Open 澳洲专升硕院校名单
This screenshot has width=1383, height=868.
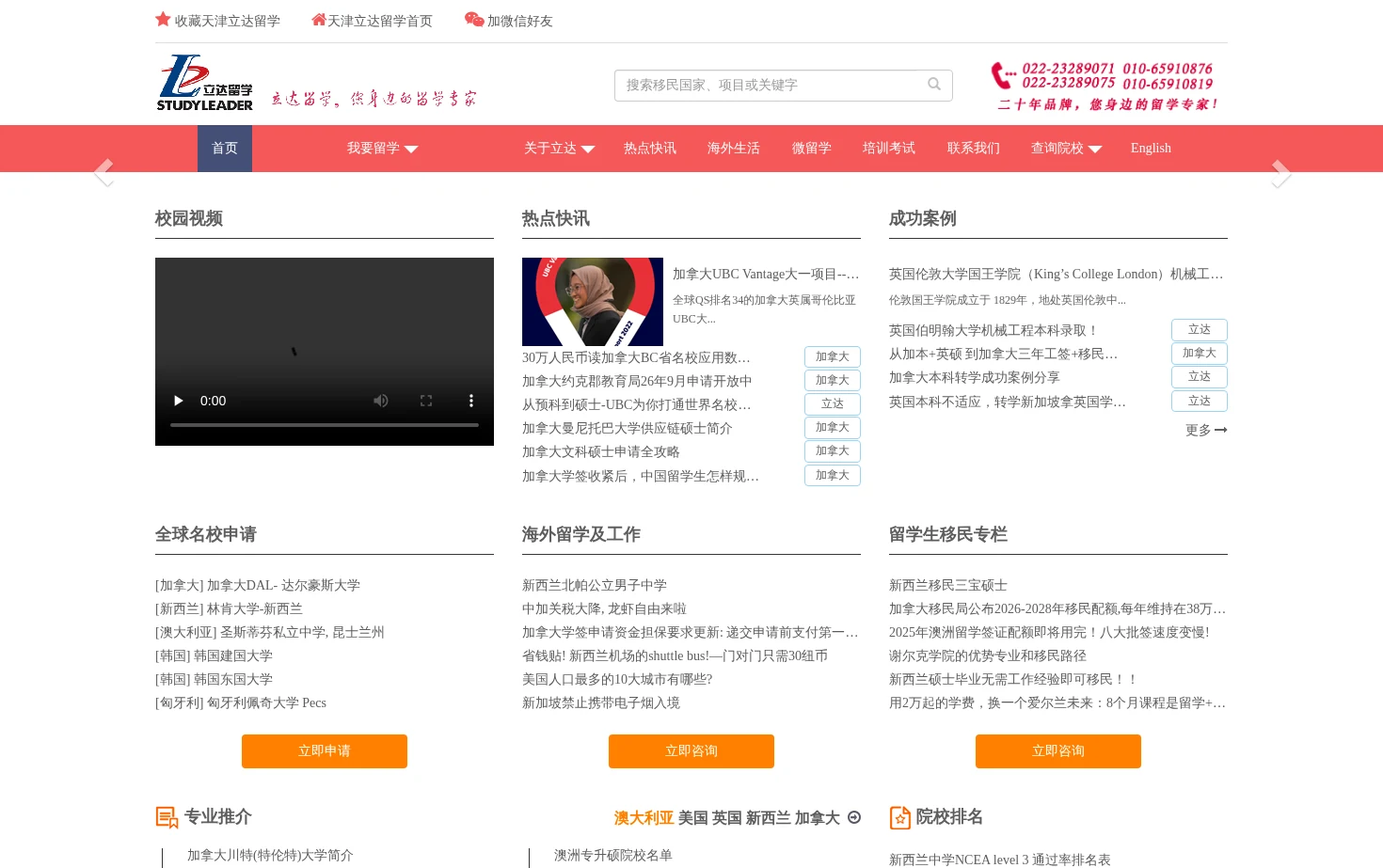pyautogui.click(x=613, y=856)
